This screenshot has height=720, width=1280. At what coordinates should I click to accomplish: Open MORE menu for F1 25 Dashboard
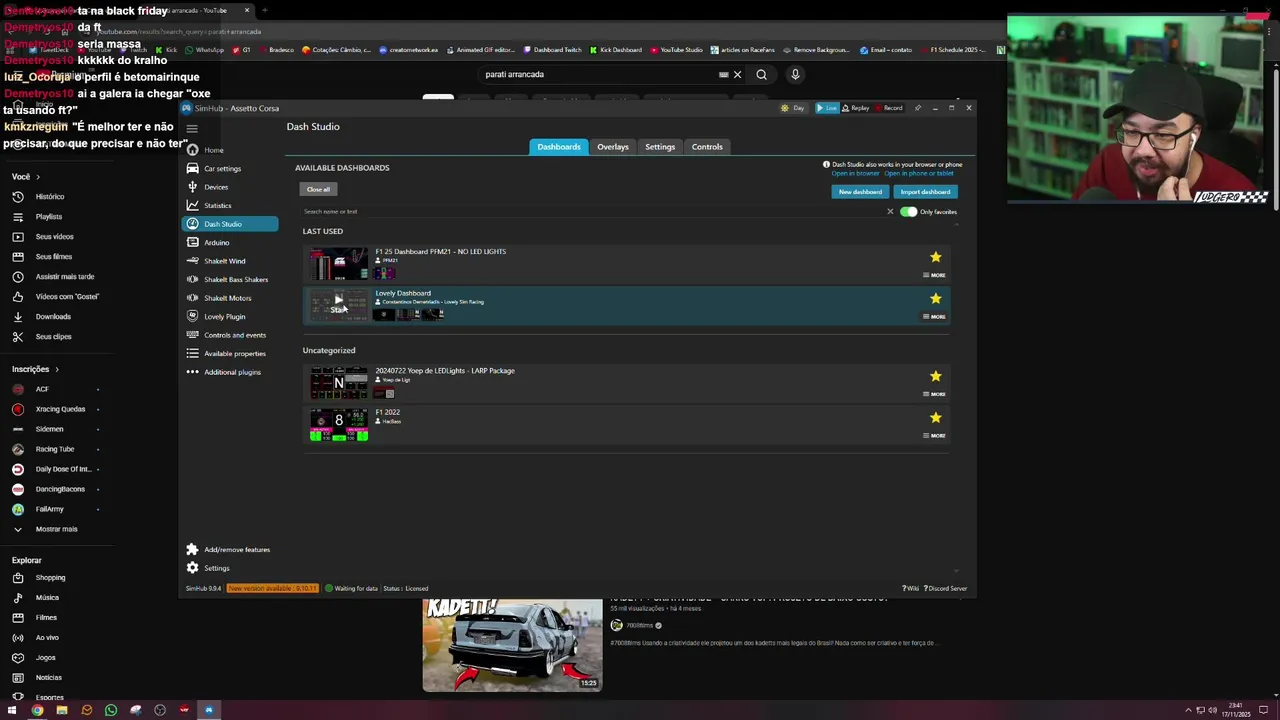(934, 275)
